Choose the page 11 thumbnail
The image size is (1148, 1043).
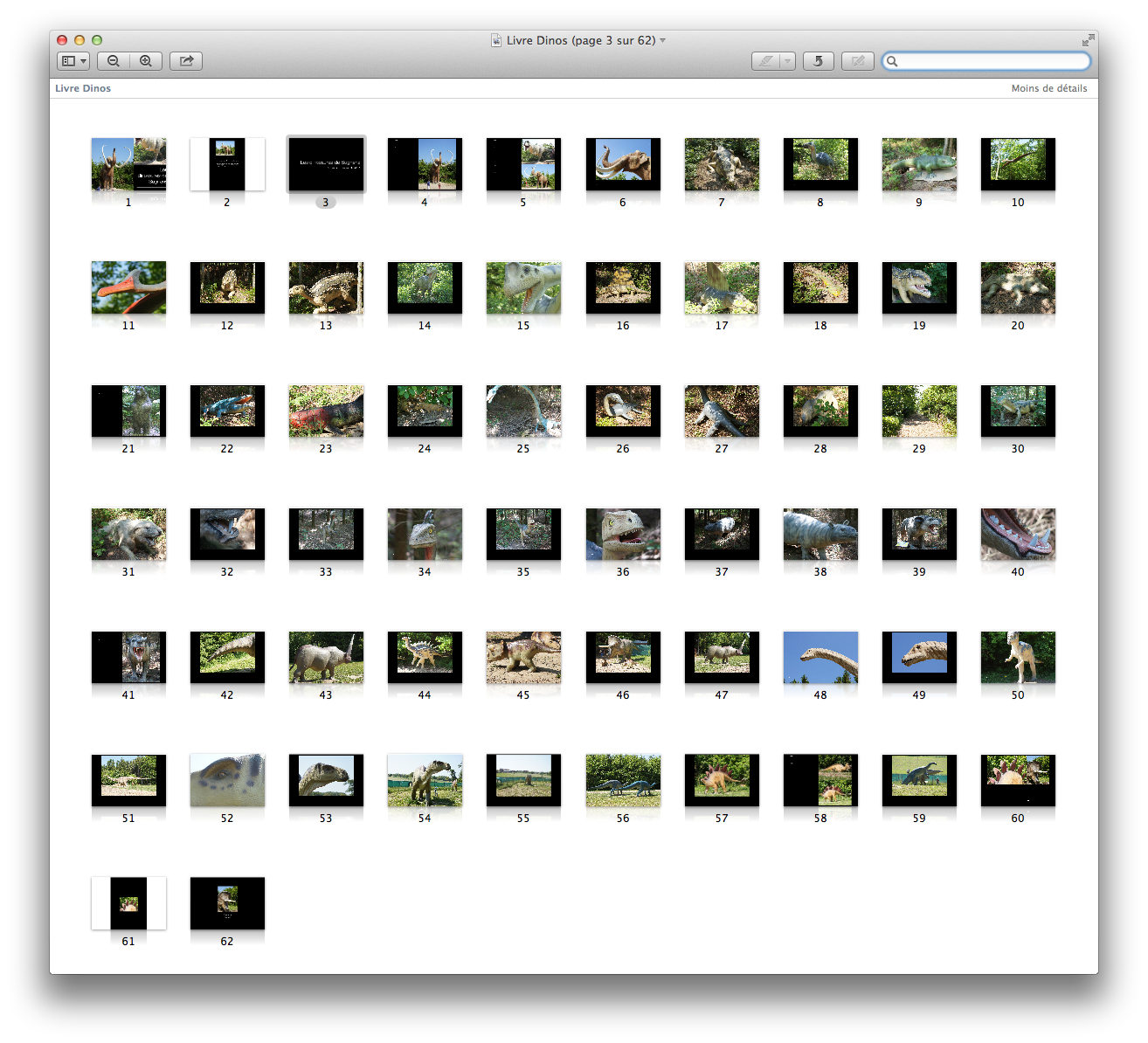128,287
